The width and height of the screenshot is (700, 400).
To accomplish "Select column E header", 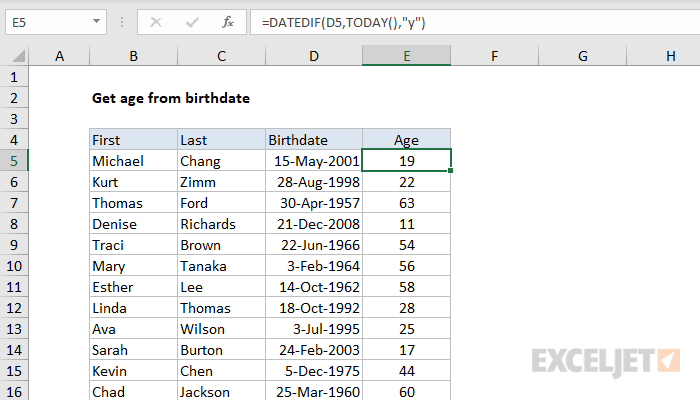I will pos(407,56).
